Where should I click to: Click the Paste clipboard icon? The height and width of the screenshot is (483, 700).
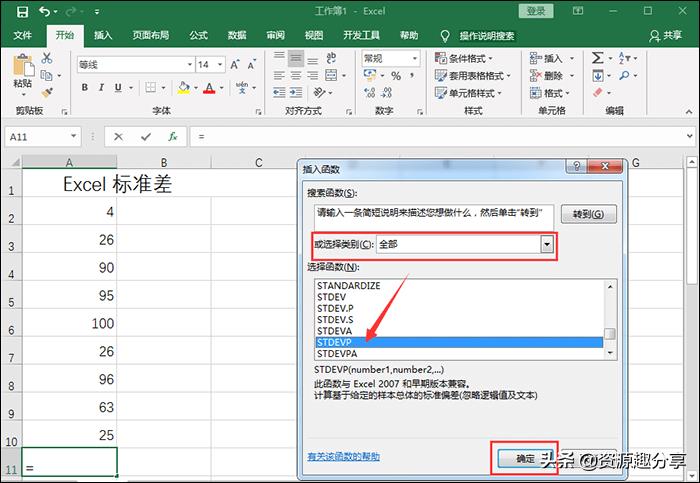pos(23,67)
